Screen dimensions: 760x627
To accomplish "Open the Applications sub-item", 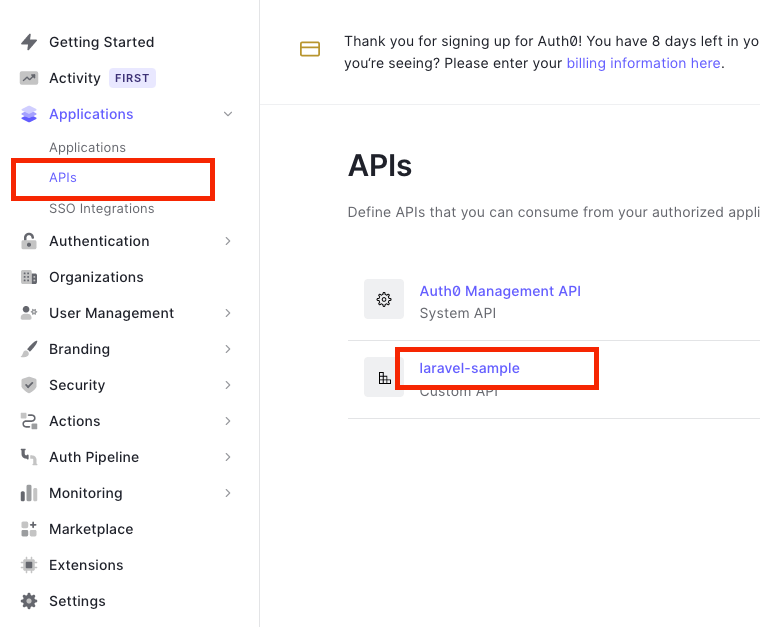I will (87, 147).
